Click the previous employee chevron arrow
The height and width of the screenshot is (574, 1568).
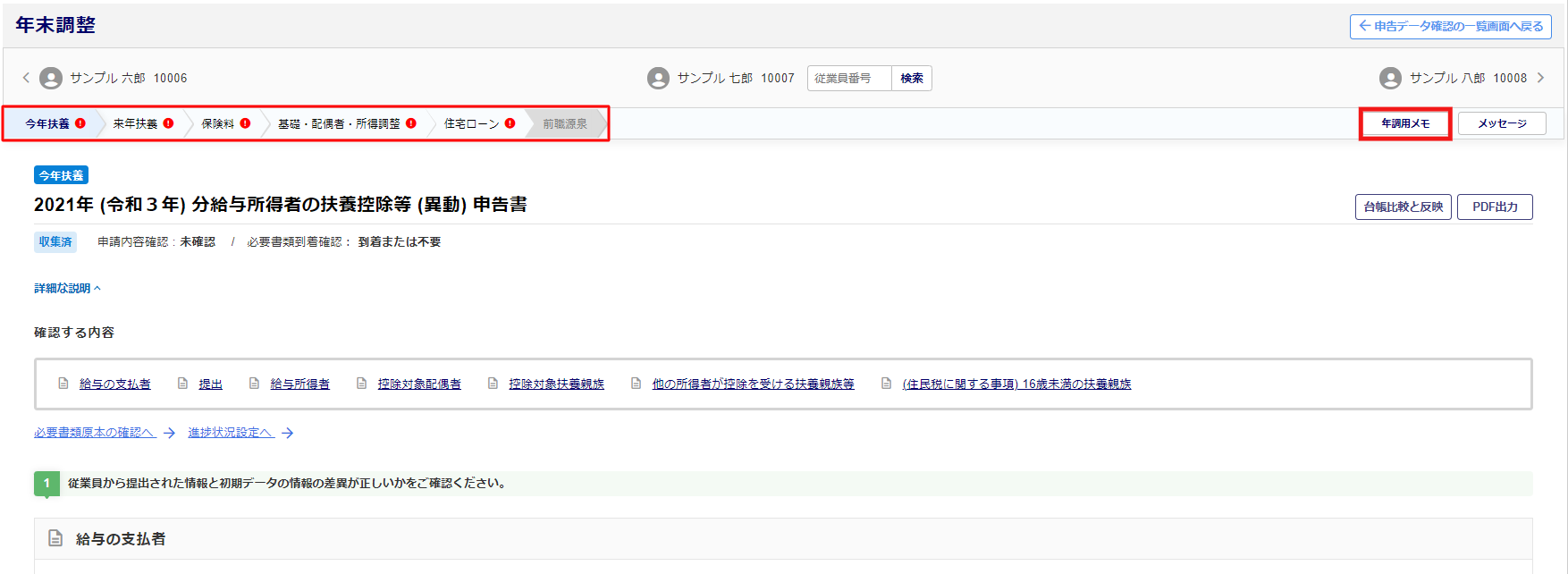point(26,78)
